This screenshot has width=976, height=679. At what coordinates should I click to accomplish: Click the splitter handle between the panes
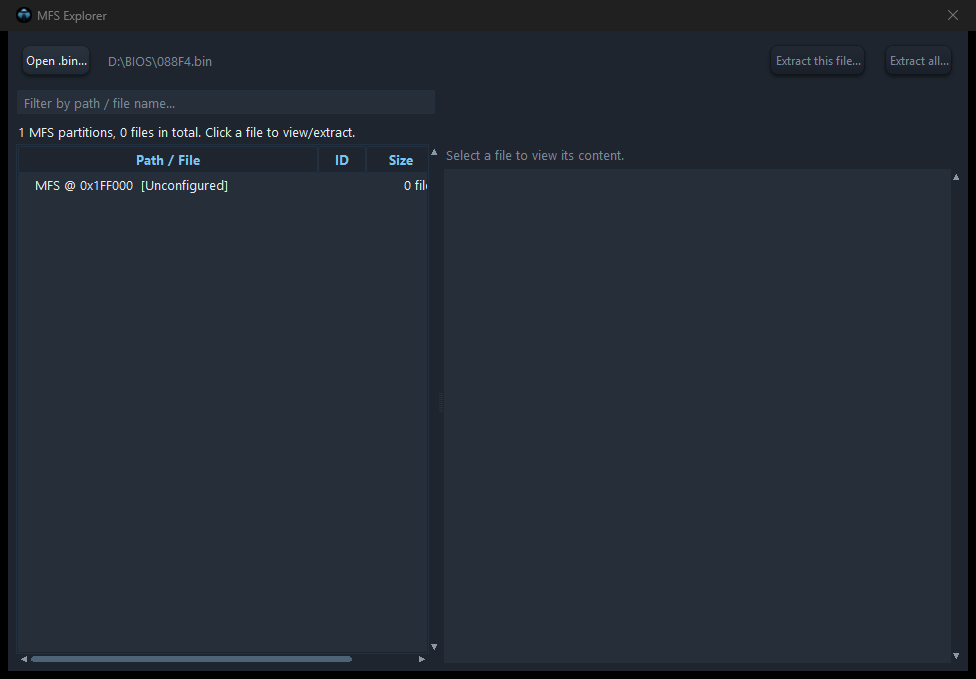tap(441, 403)
